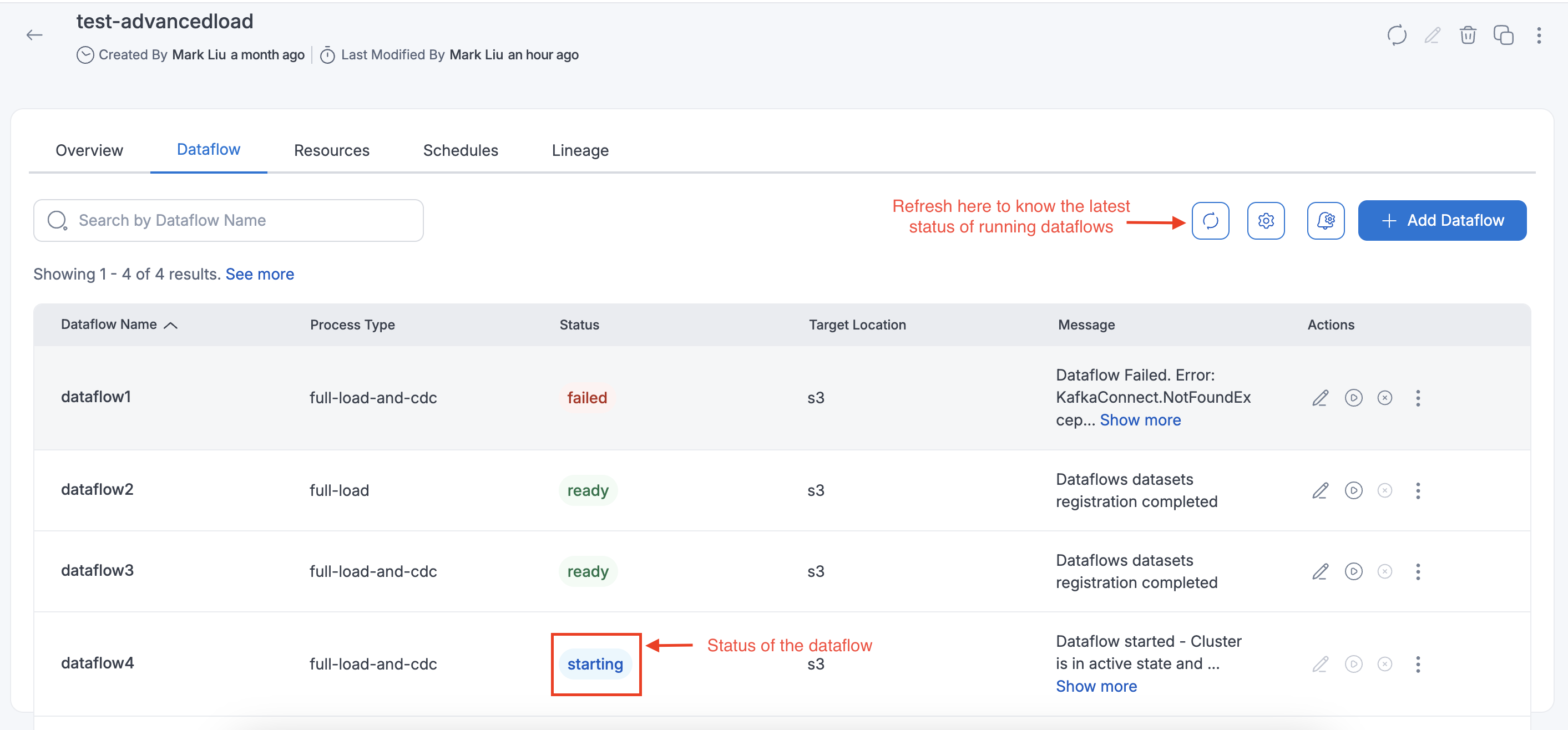Refresh dataflow statuses via the outlined refresh button
This screenshot has height=730, width=1568.
point(1210,220)
